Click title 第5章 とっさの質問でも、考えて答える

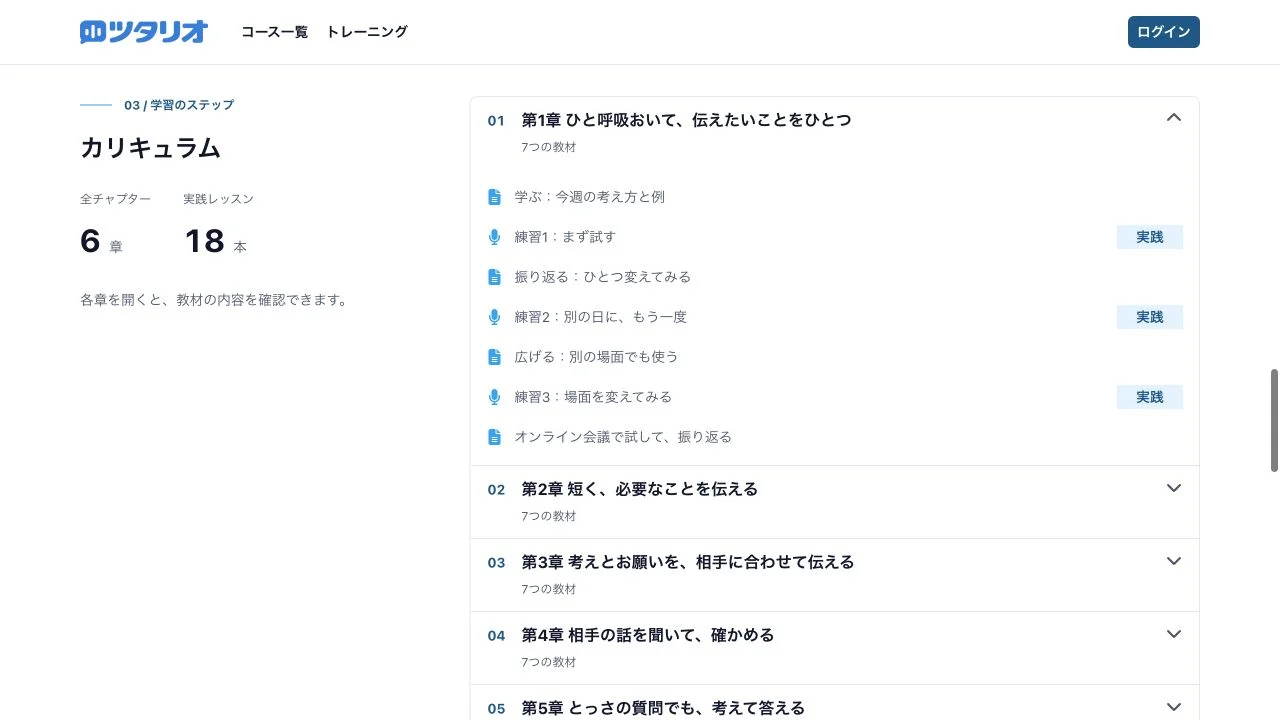(x=663, y=708)
